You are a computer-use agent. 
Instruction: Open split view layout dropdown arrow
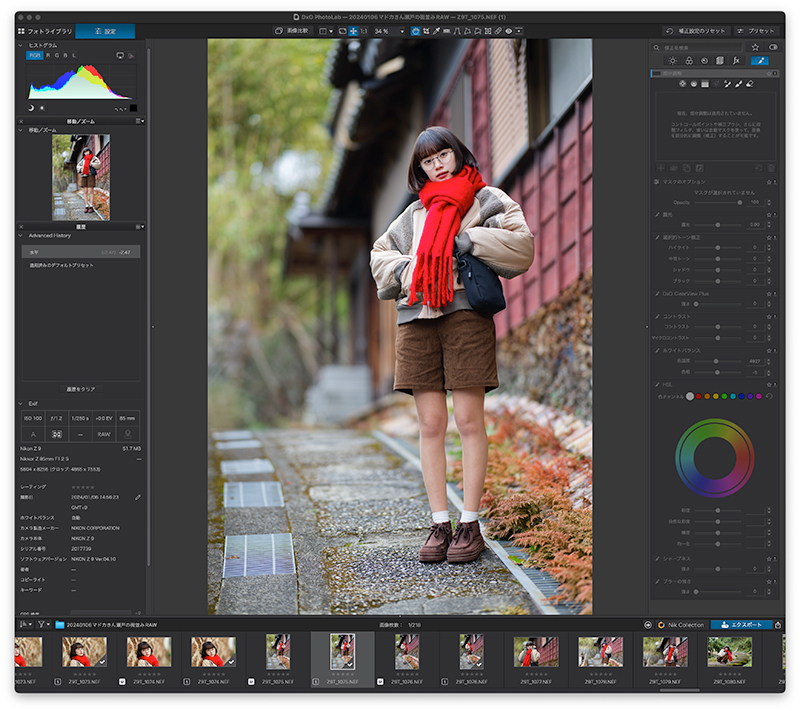331,31
